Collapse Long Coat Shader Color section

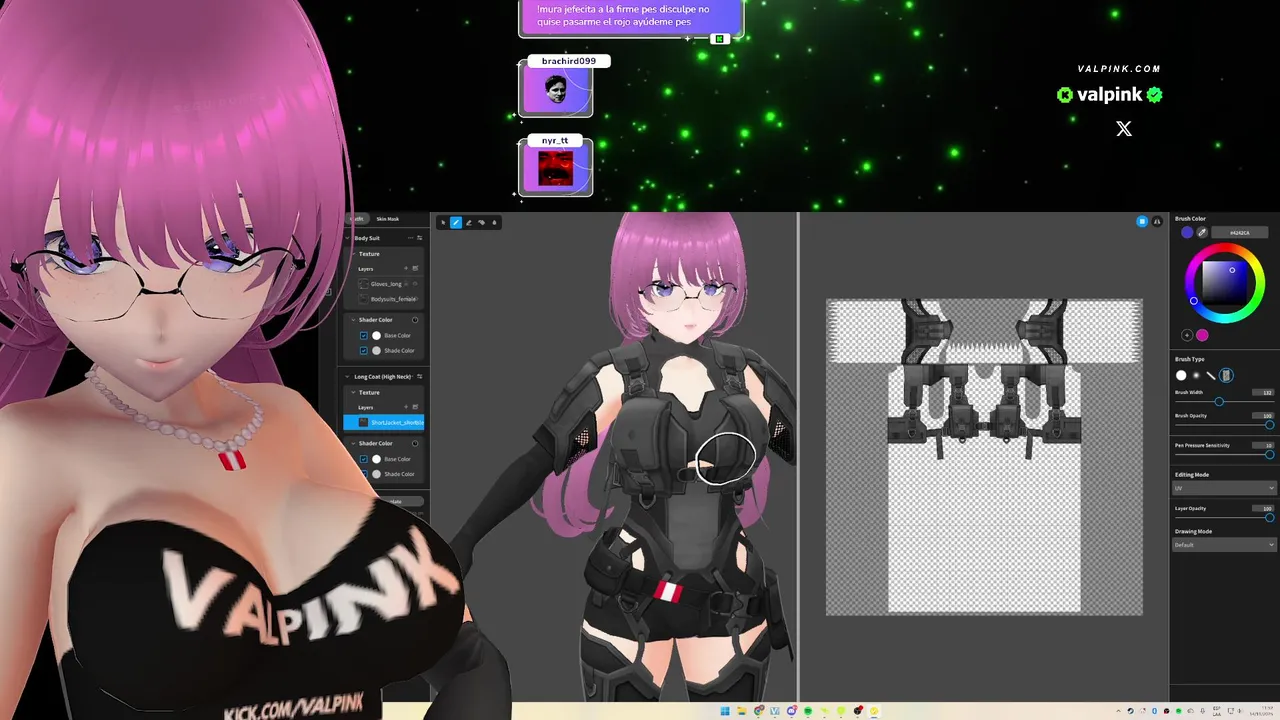[353, 443]
